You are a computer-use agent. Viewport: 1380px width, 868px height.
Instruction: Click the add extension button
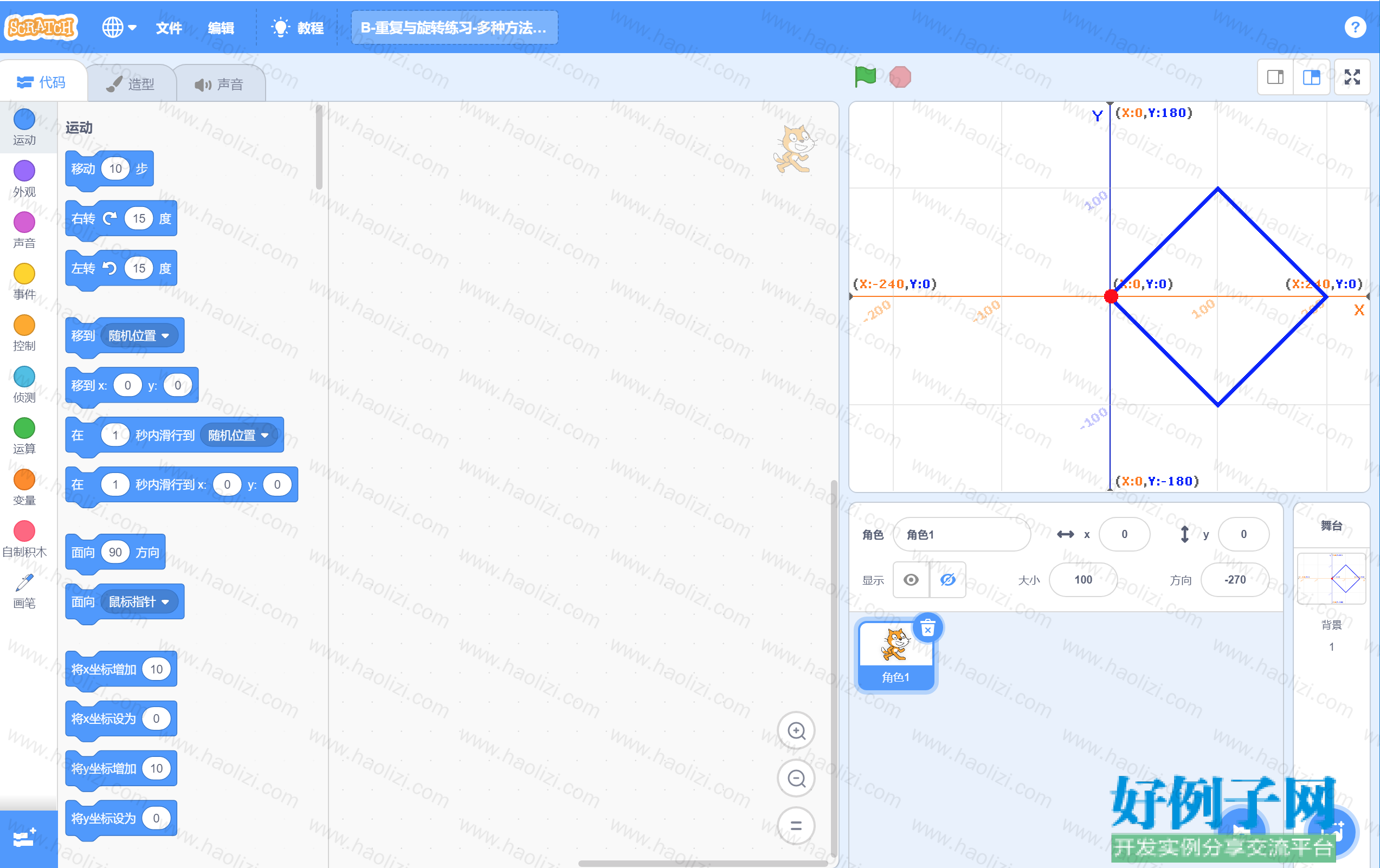click(28, 838)
